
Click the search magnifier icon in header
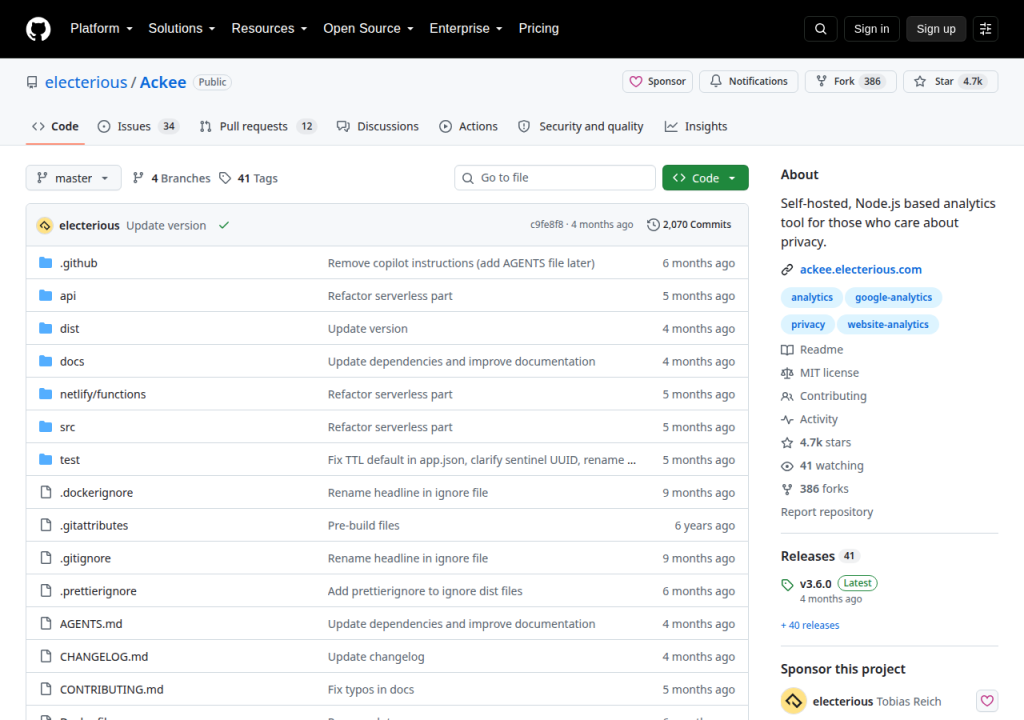(x=820, y=29)
